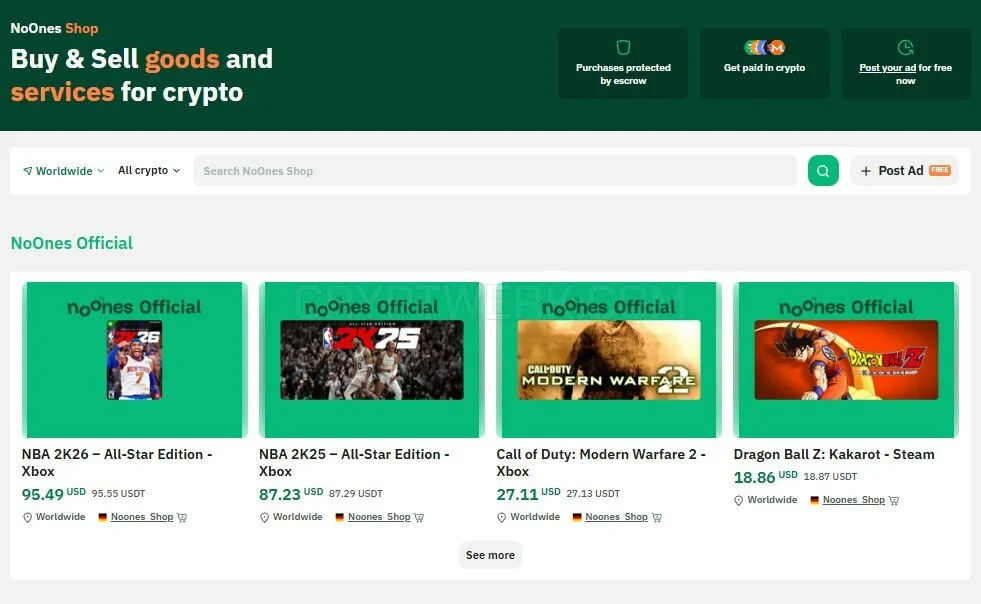981x604 pixels.
Task: Click cart icon next to Modern Warfare 2 seller
Action: (x=656, y=518)
